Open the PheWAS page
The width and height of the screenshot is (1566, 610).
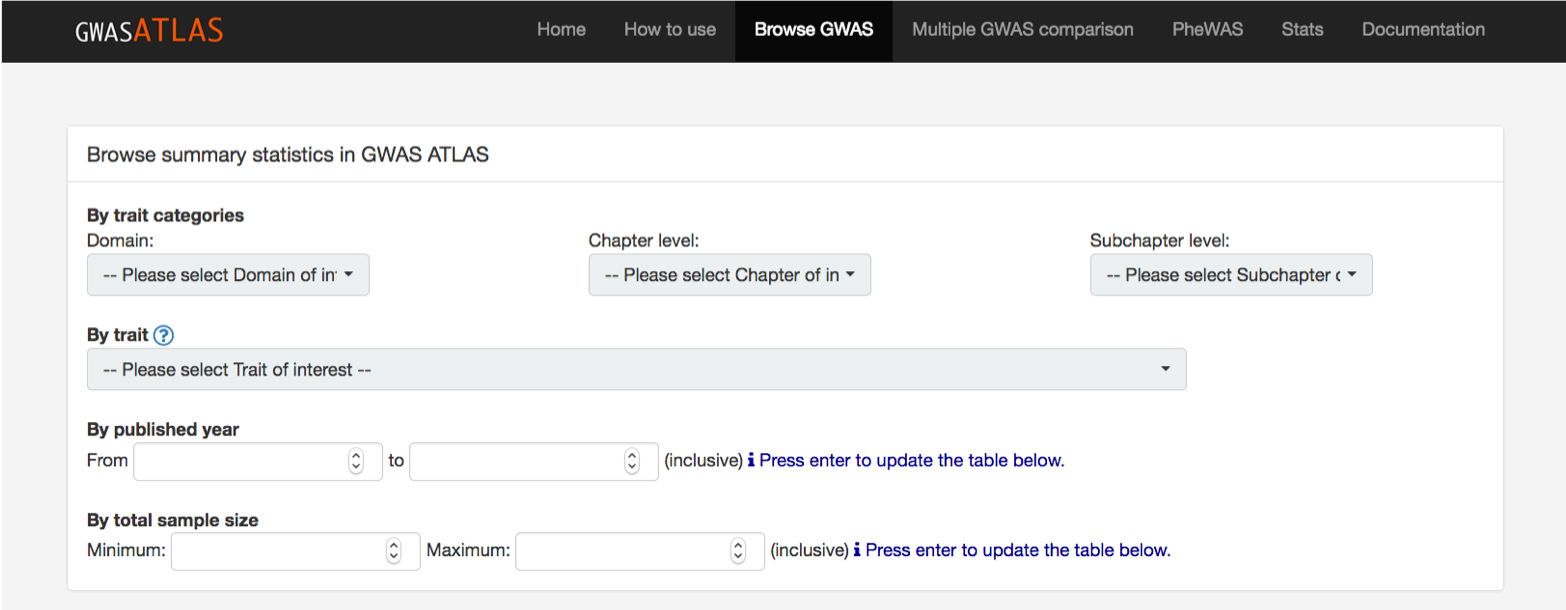pos(1207,30)
